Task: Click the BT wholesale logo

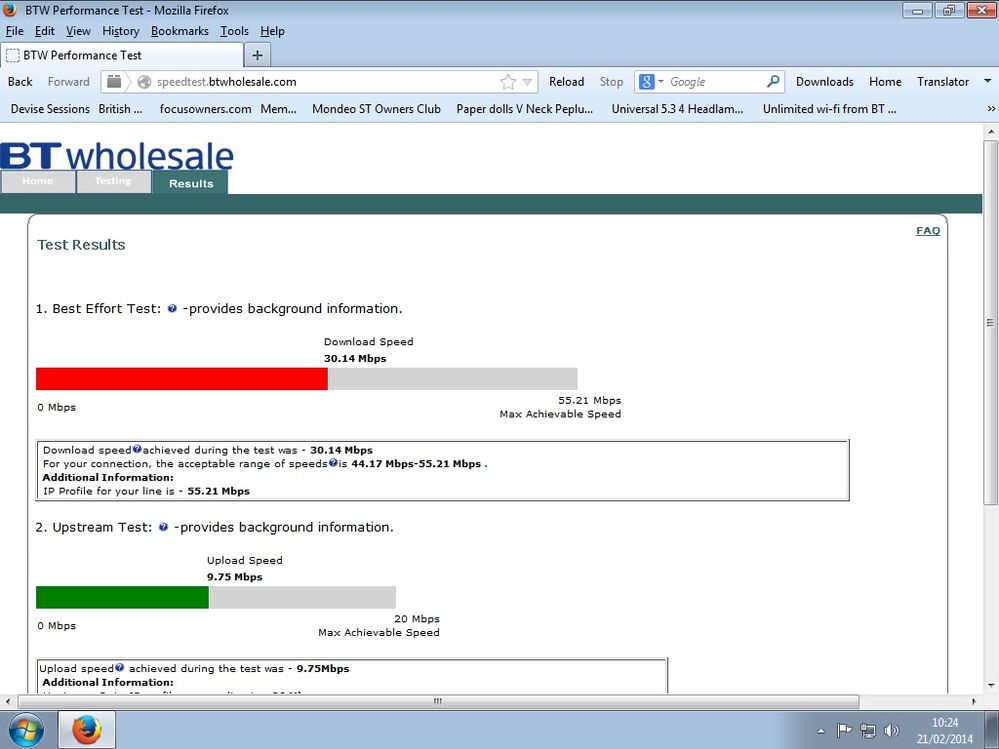Action: (117, 156)
